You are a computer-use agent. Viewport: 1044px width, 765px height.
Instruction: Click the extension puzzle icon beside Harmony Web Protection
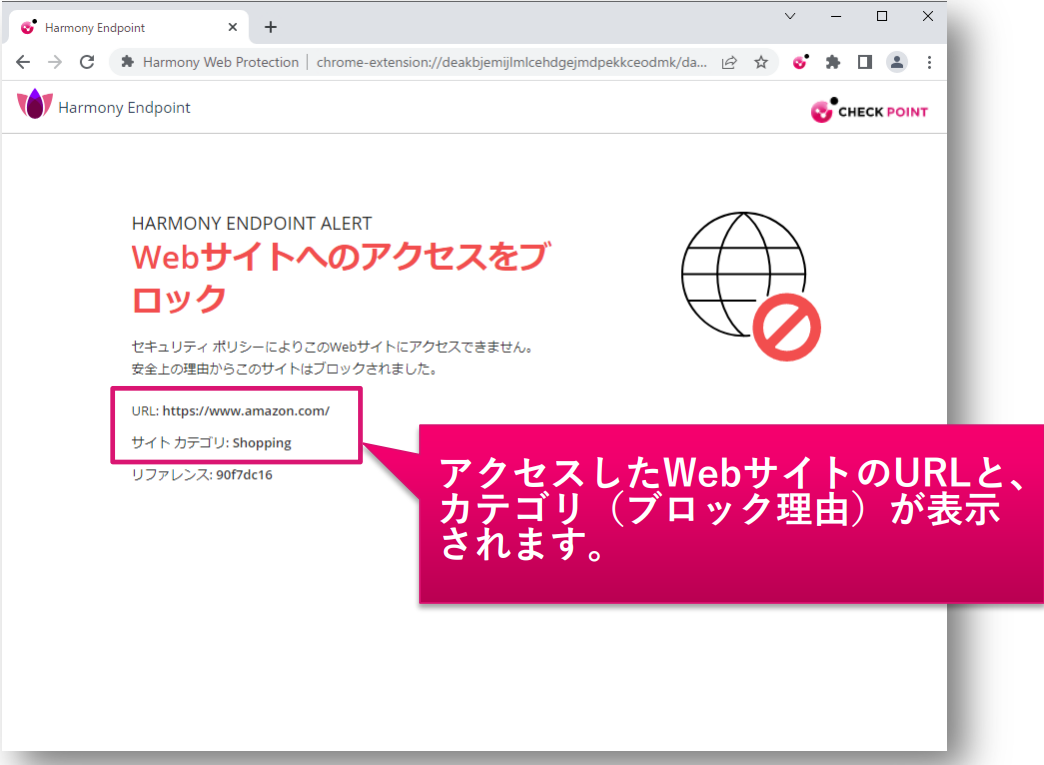tap(127, 62)
